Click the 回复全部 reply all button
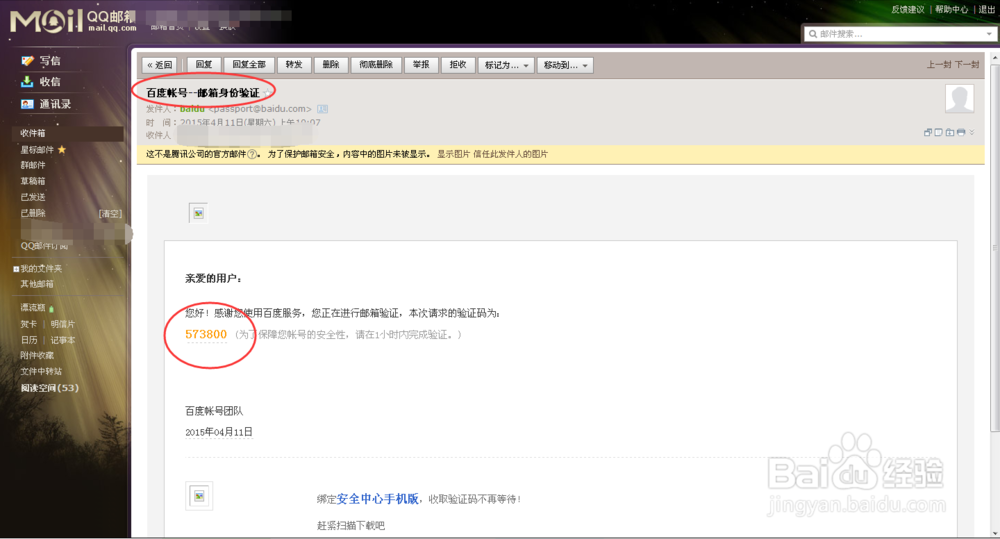The height and width of the screenshot is (539, 1000). 249,65
